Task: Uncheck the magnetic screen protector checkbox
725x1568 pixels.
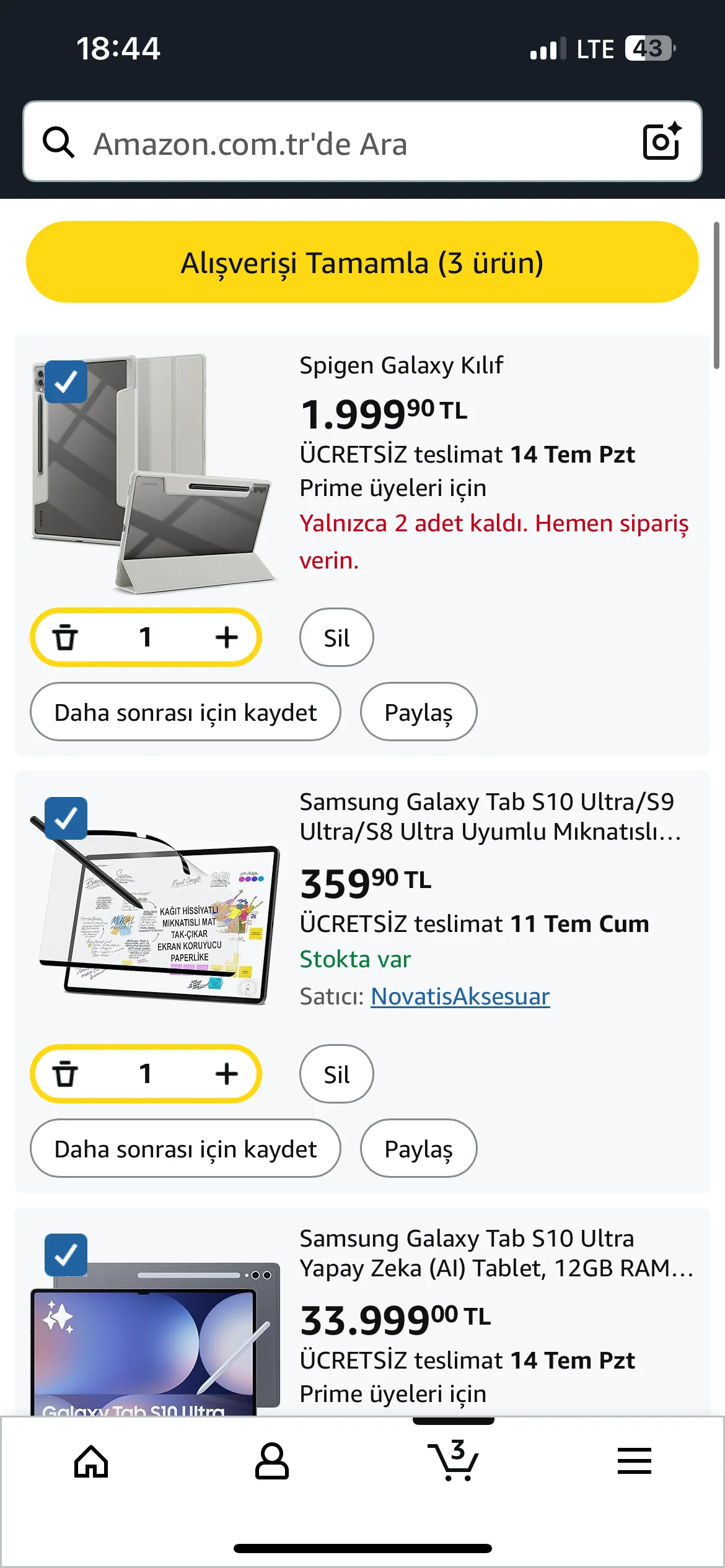Action: pos(66,818)
